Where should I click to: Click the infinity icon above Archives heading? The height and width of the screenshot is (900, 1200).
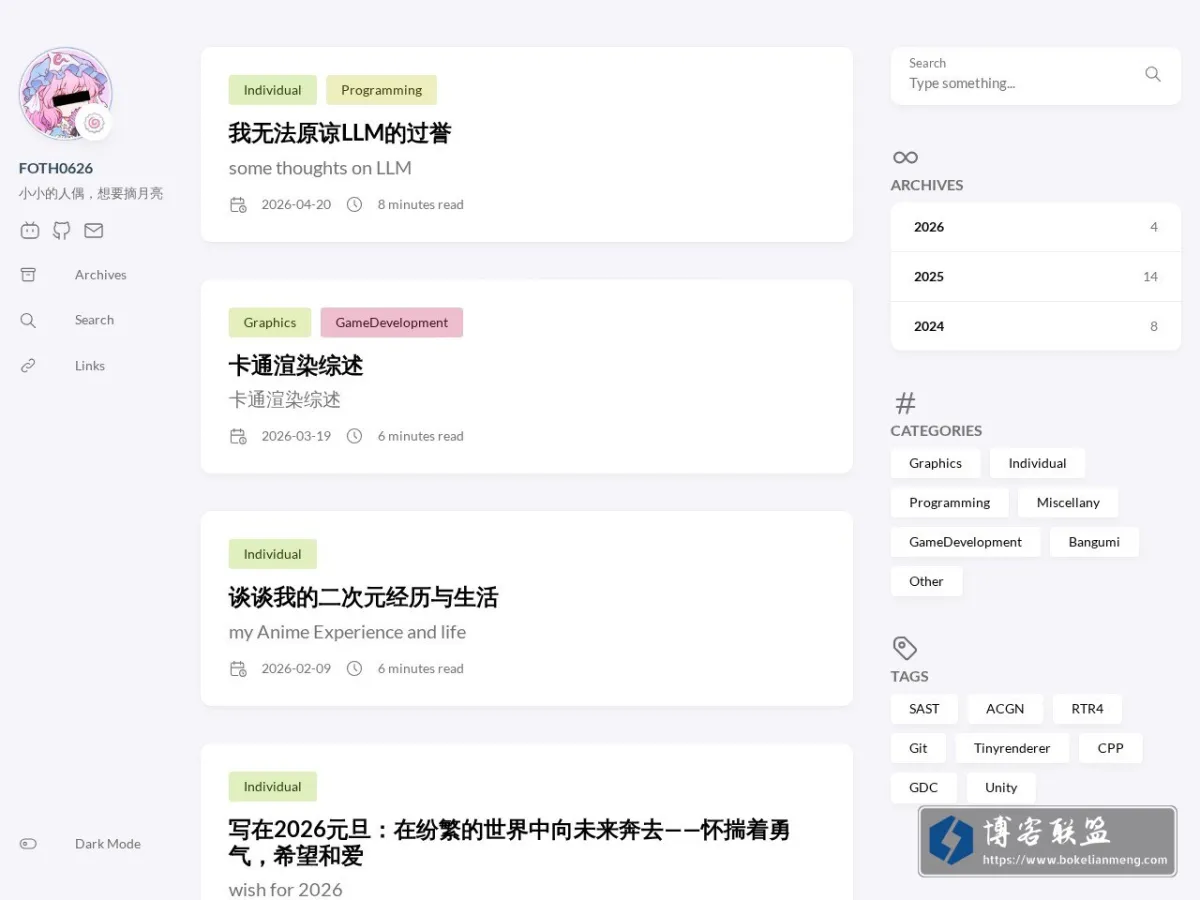905,157
